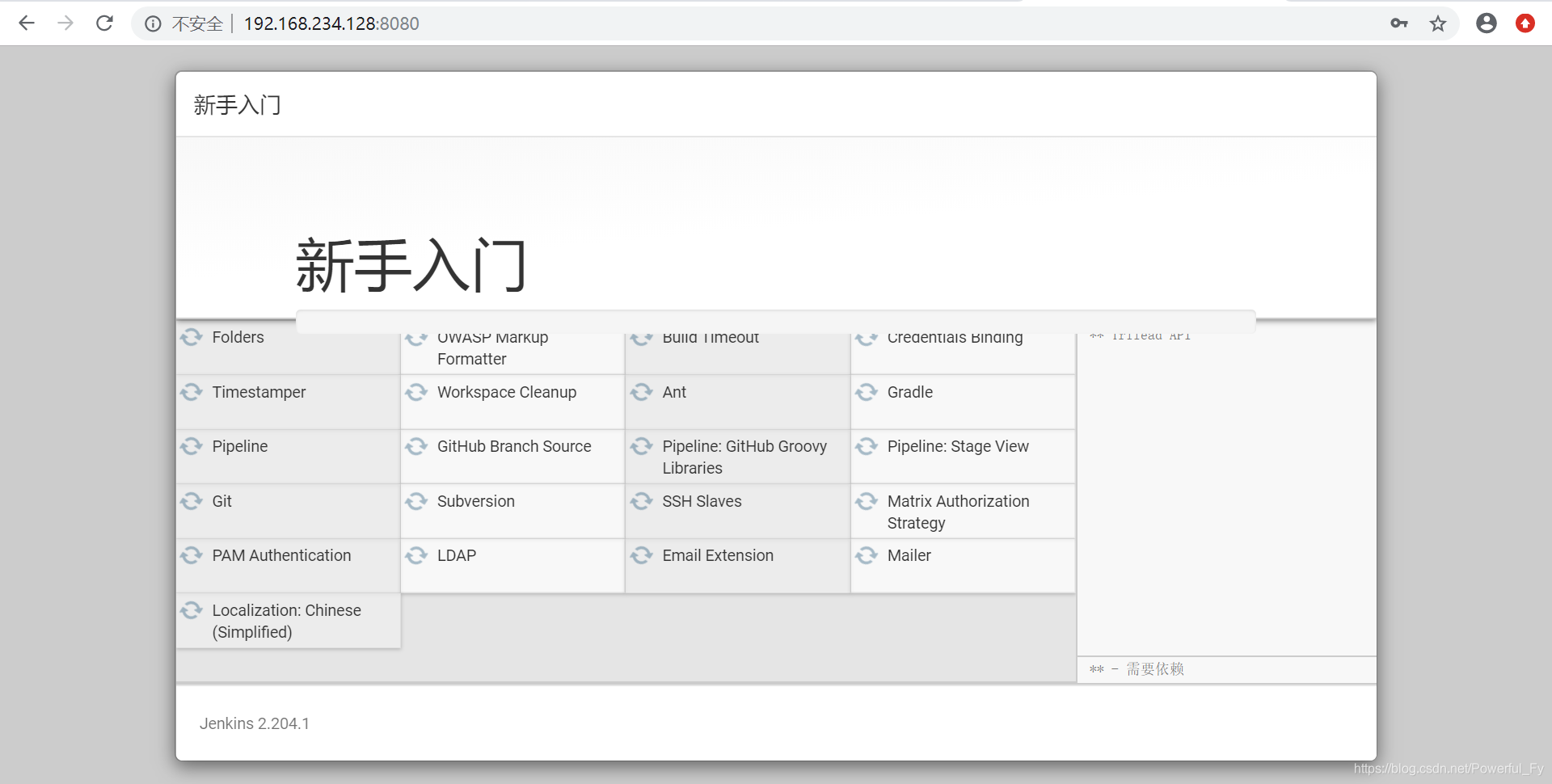Click the sync icon beside Ant
The image size is (1552, 784).
642,392
